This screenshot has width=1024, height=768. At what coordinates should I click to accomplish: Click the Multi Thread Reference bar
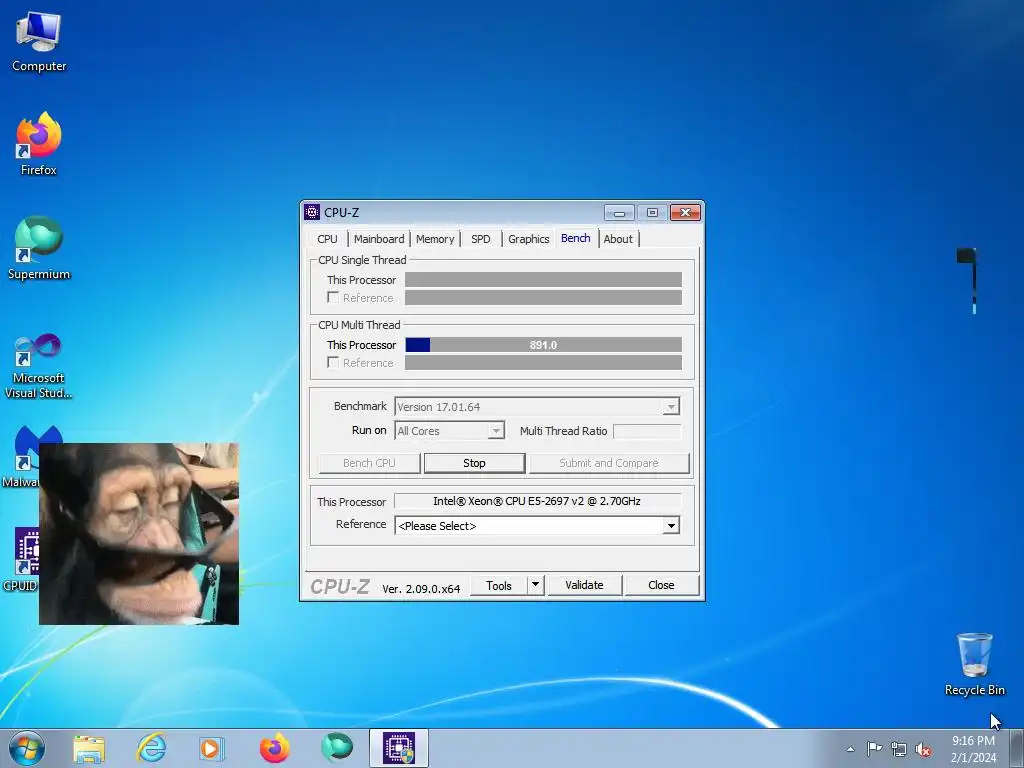tap(543, 362)
